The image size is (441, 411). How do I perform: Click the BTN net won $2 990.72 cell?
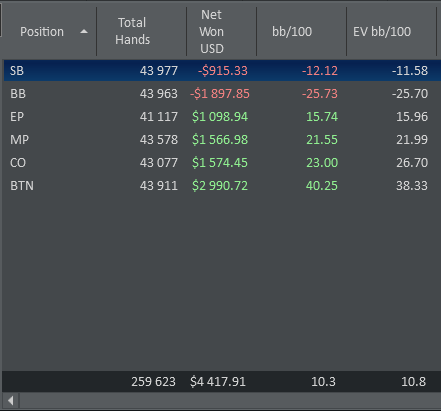coord(220,186)
